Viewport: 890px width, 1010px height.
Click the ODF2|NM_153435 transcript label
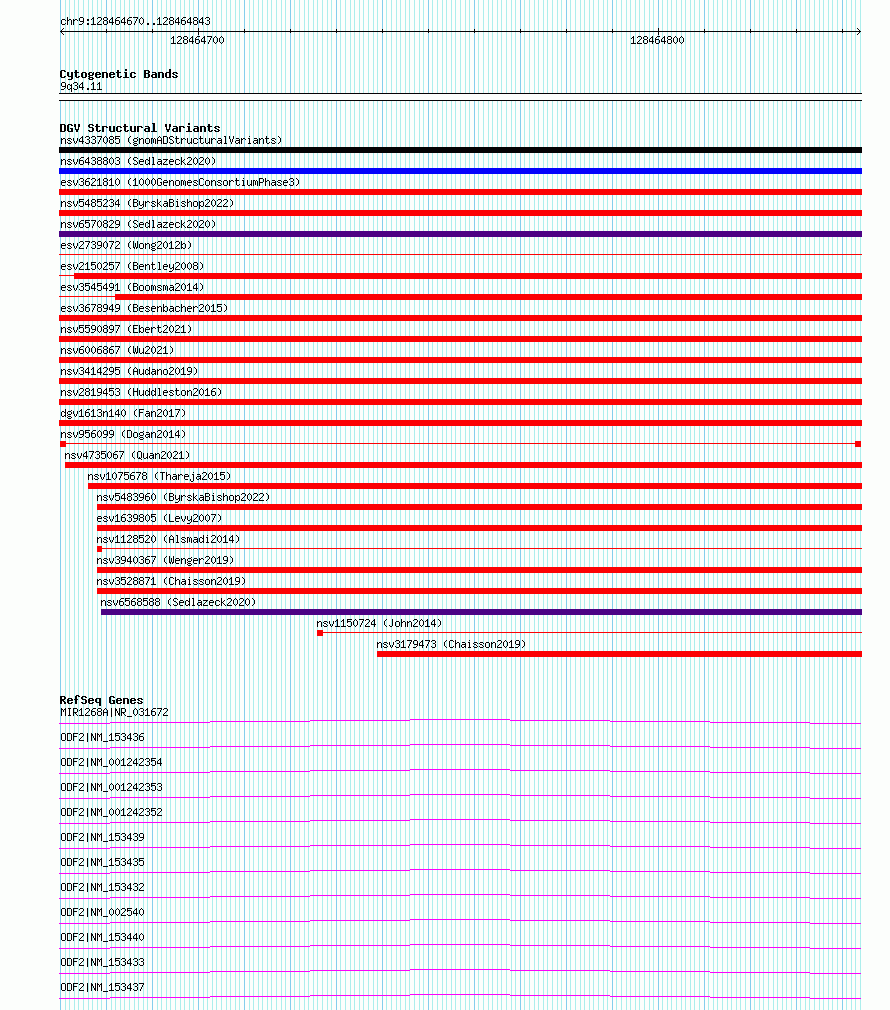[102, 862]
